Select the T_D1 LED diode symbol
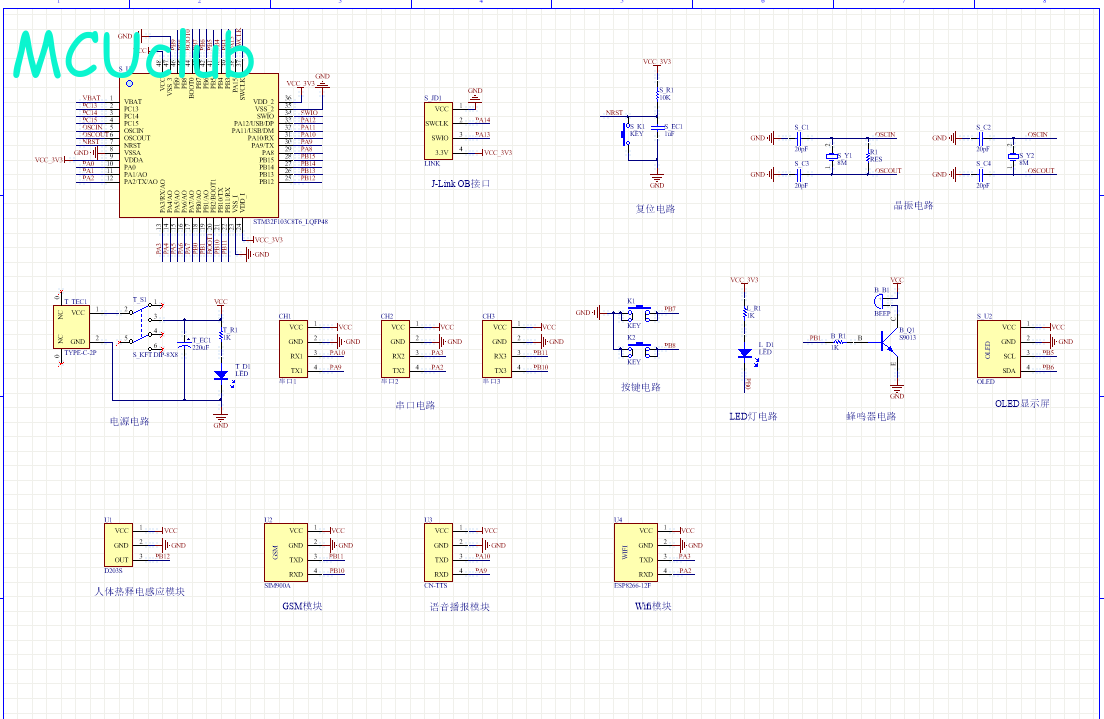The height and width of the screenshot is (719, 1104). tap(221, 375)
